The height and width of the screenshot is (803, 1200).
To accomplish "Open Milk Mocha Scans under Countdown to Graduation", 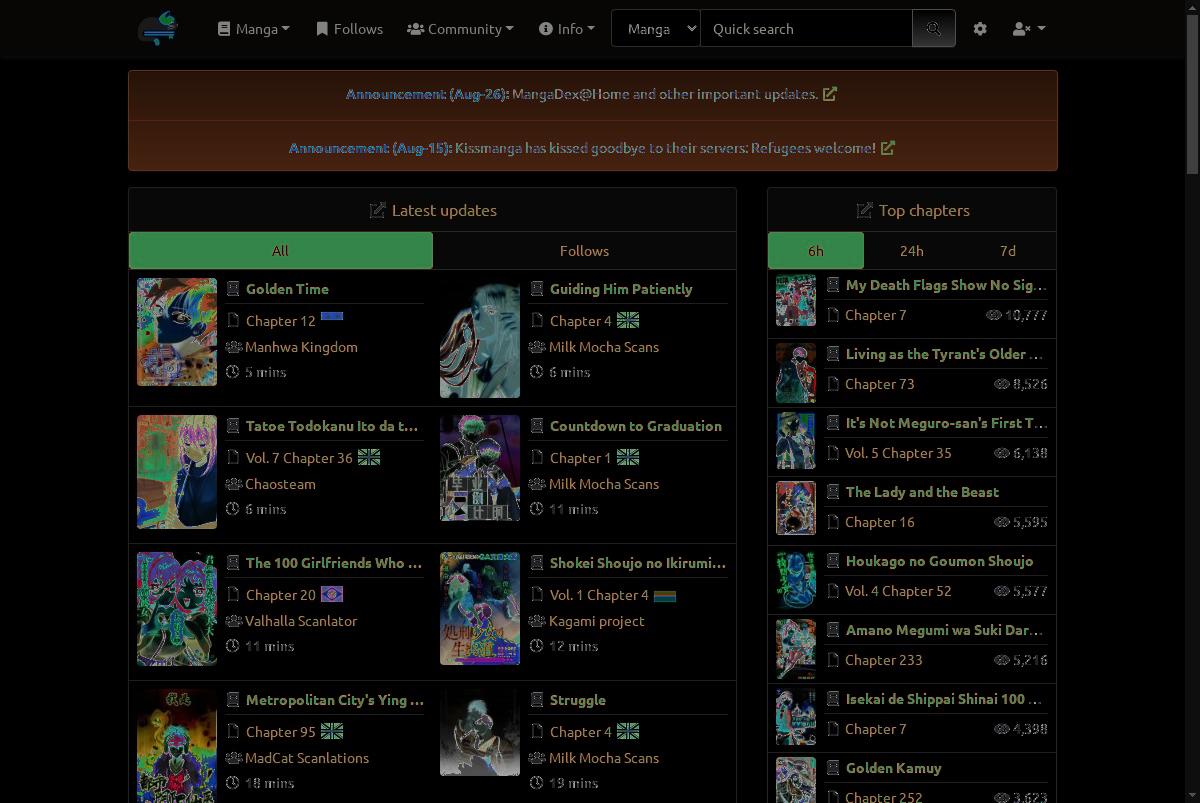I will click(x=604, y=484).
